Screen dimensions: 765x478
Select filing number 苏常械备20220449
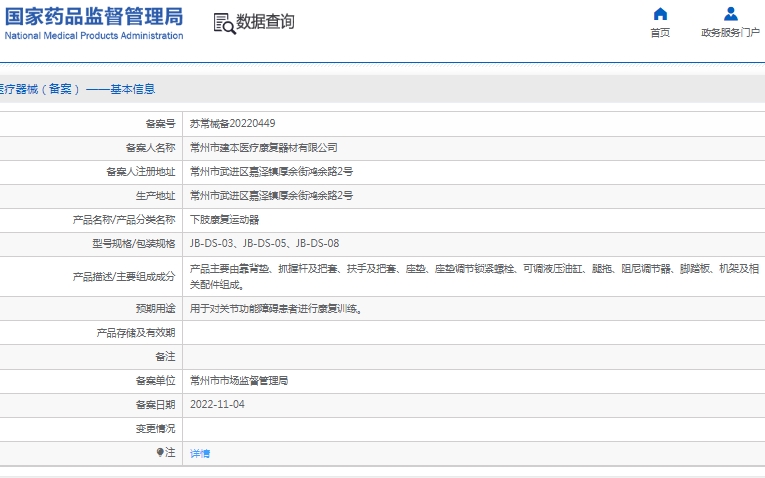click(232, 123)
